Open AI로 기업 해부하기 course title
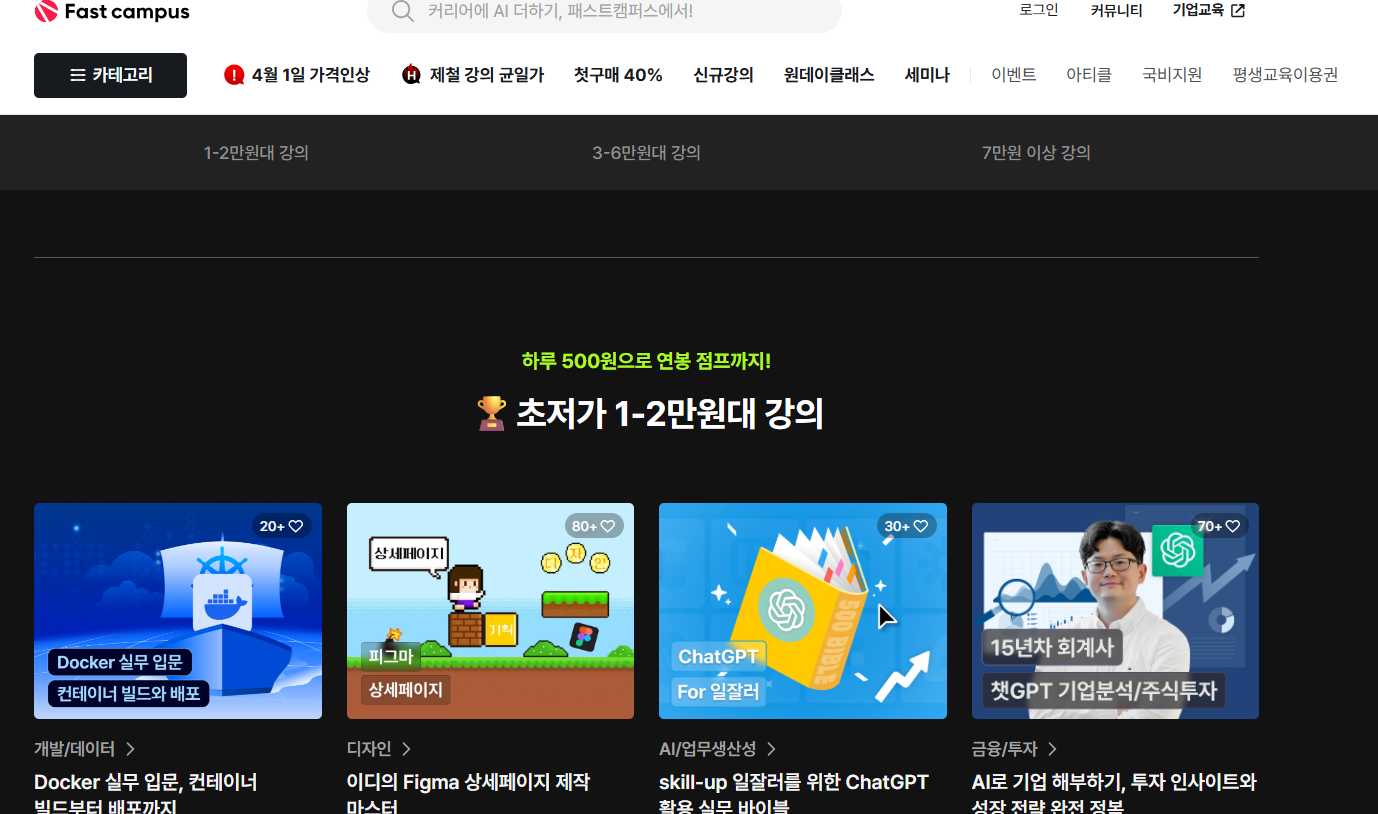 pos(1114,794)
